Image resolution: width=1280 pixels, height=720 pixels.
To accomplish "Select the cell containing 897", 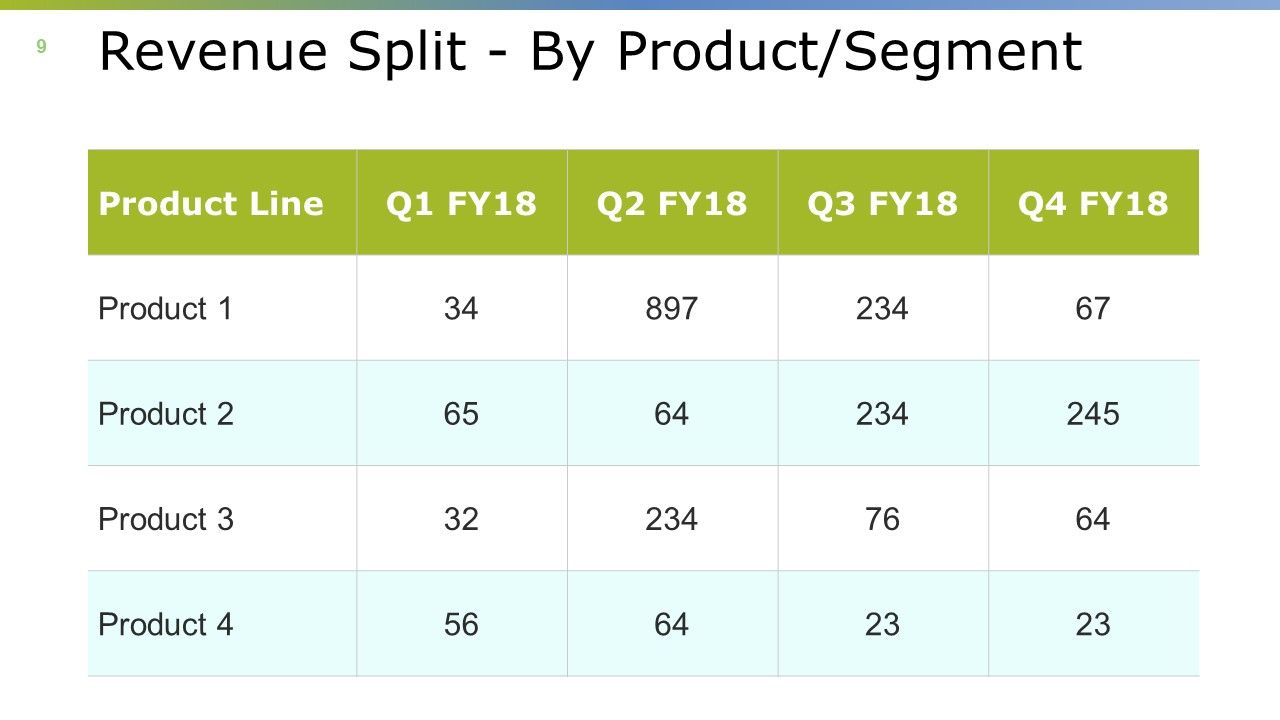I will click(x=673, y=308).
